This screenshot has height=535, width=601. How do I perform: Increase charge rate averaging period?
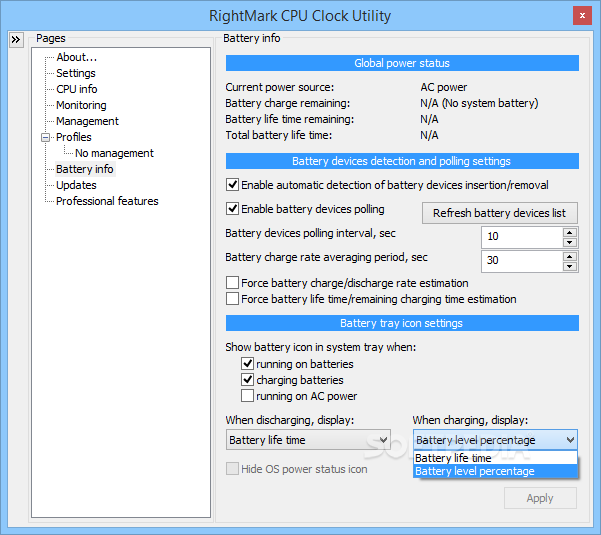click(x=570, y=257)
